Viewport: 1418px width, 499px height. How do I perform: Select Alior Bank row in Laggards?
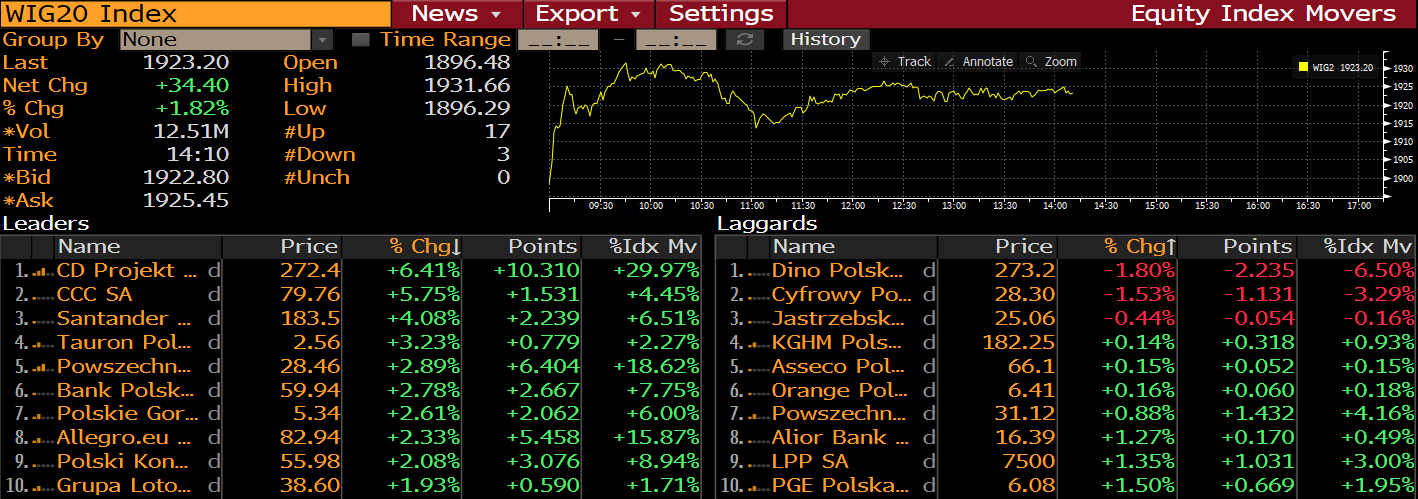pos(1066,438)
